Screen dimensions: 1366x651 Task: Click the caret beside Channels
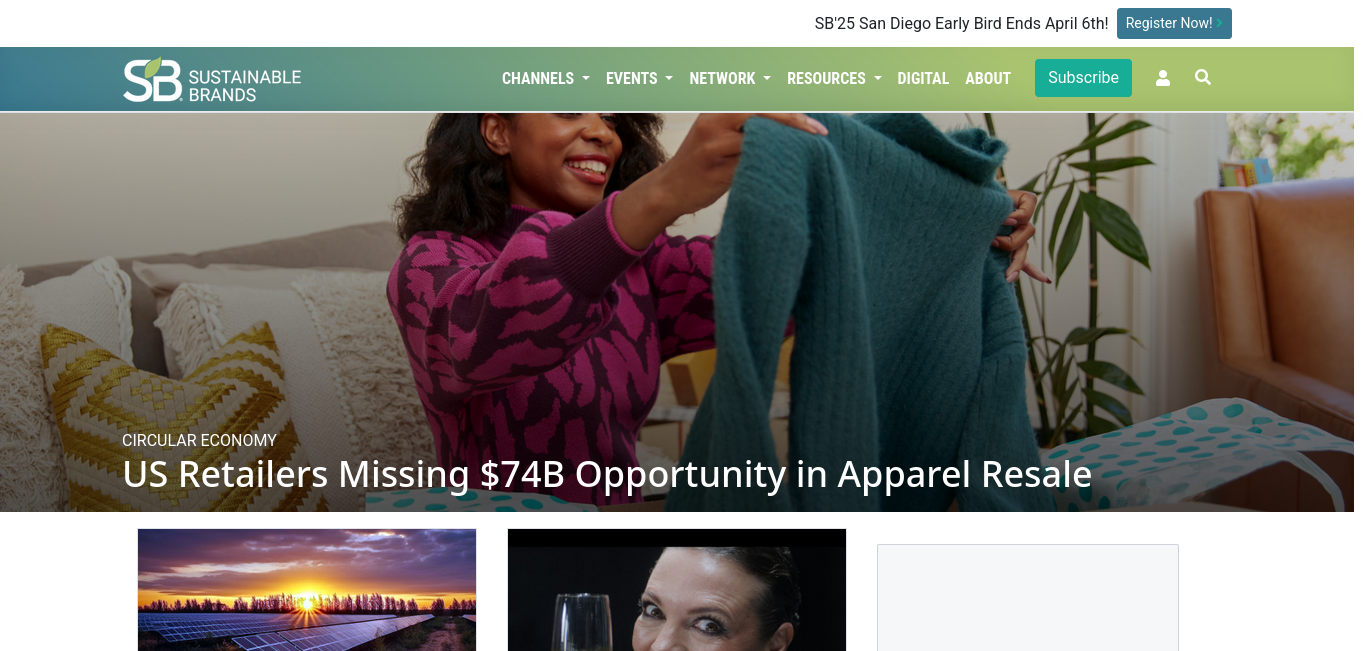click(x=586, y=78)
